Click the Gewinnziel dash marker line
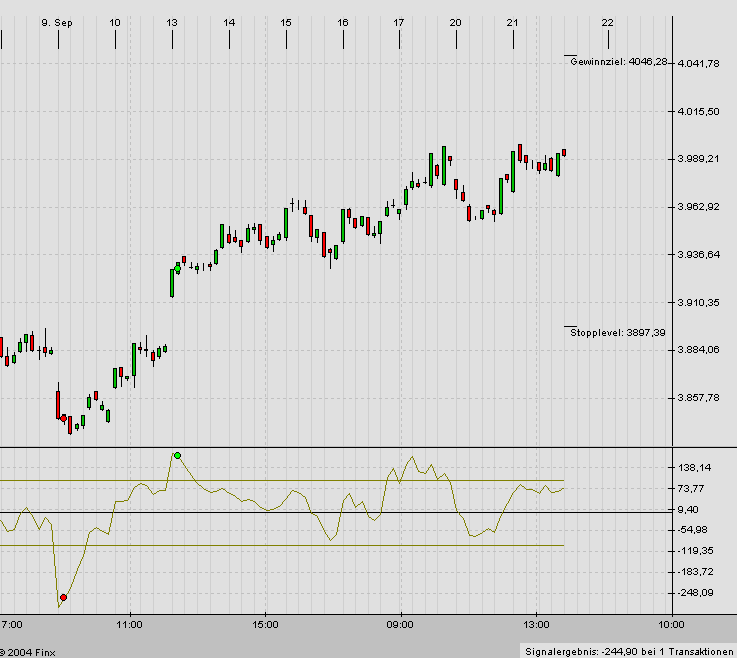 point(570,55)
